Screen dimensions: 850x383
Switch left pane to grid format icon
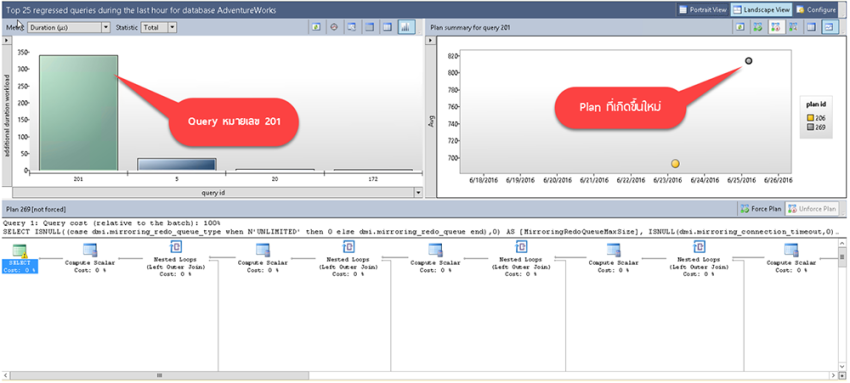point(370,27)
